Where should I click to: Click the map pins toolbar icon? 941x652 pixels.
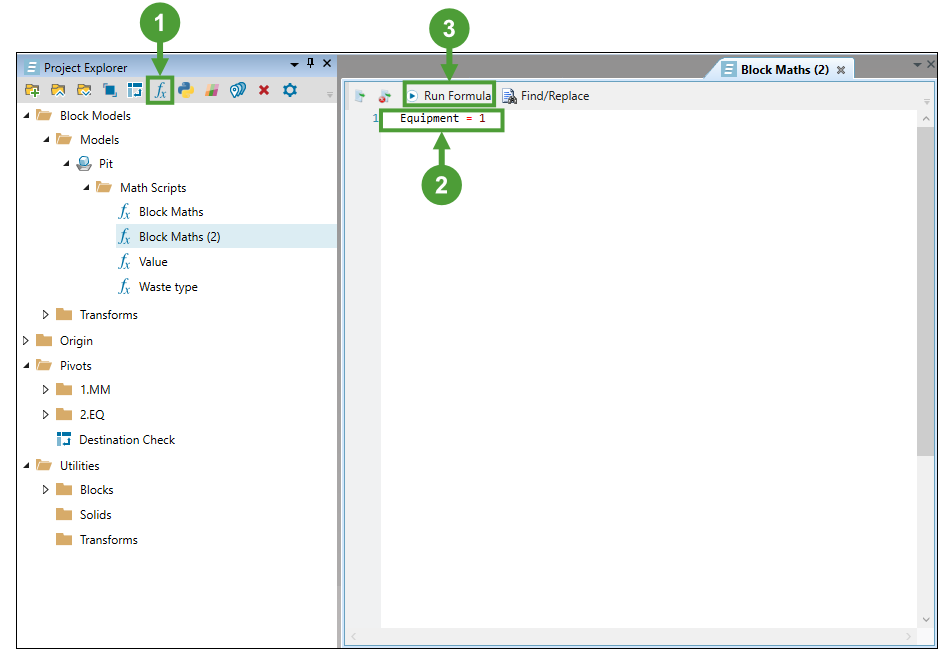[x=238, y=91]
